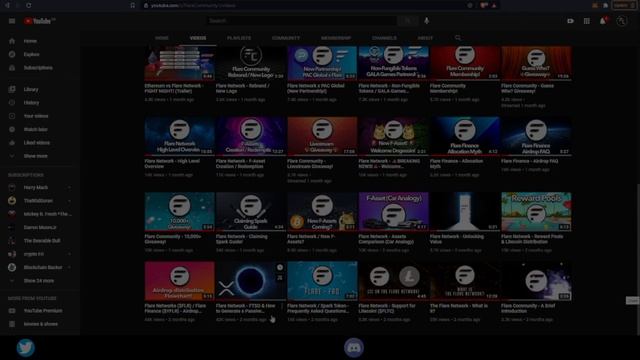Open Darren Moore Jr subscription
Screen dimensions: 640x360
tap(40, 227)
